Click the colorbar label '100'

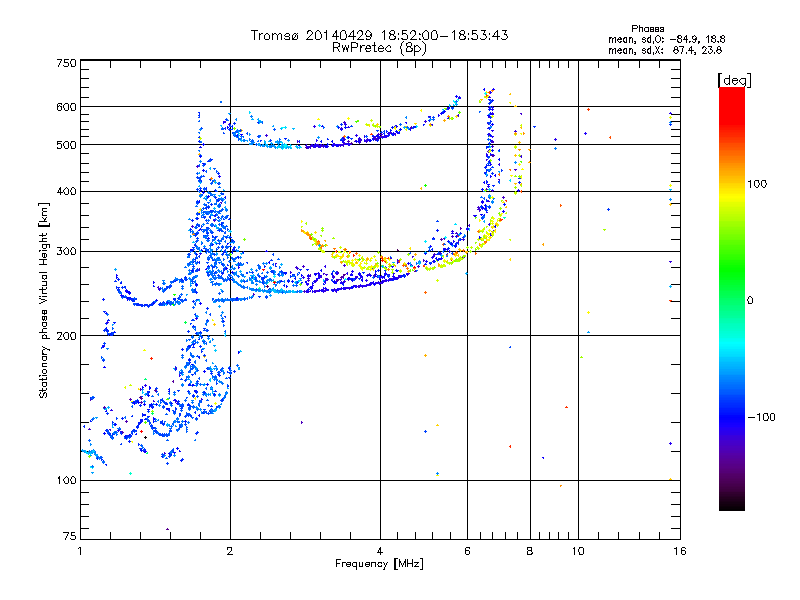coord(757,184)
